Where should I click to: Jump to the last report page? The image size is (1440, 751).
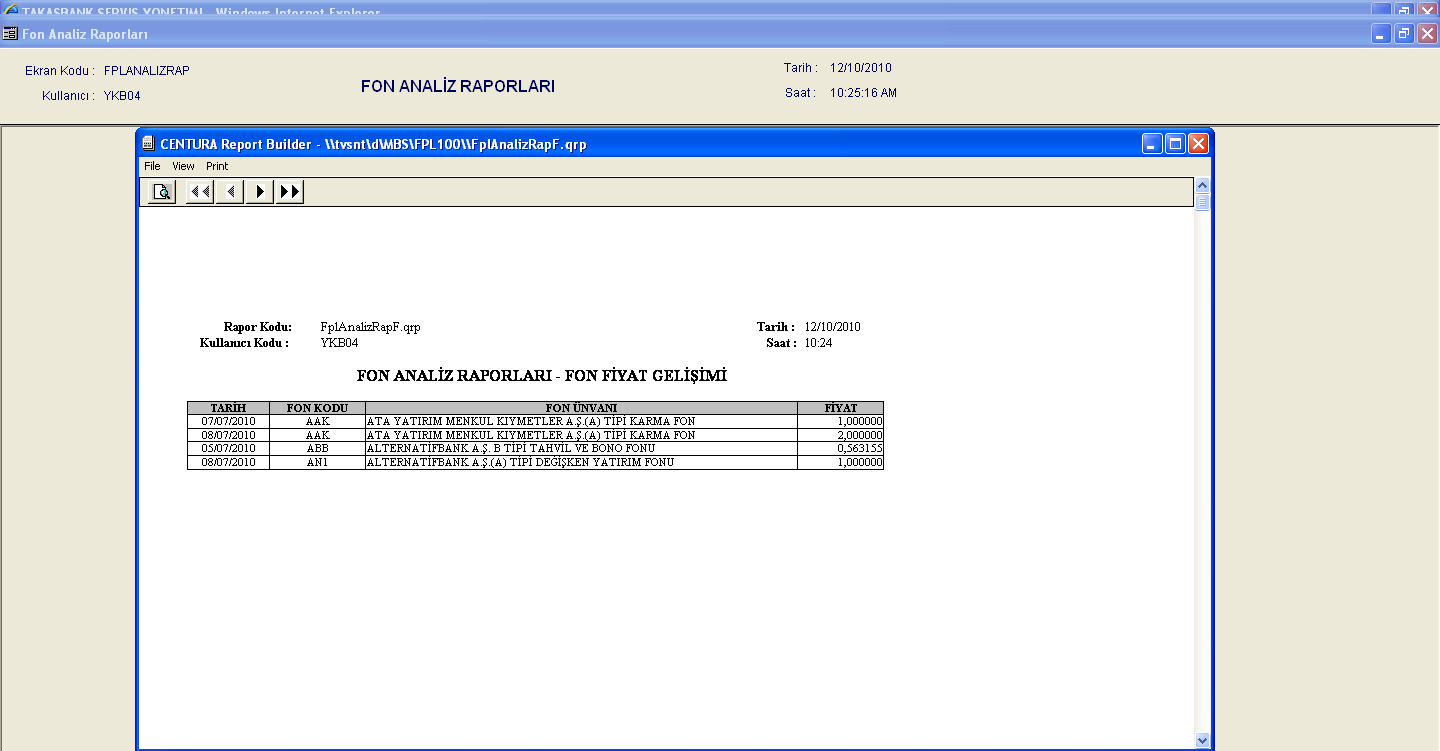tap(290, 192)
